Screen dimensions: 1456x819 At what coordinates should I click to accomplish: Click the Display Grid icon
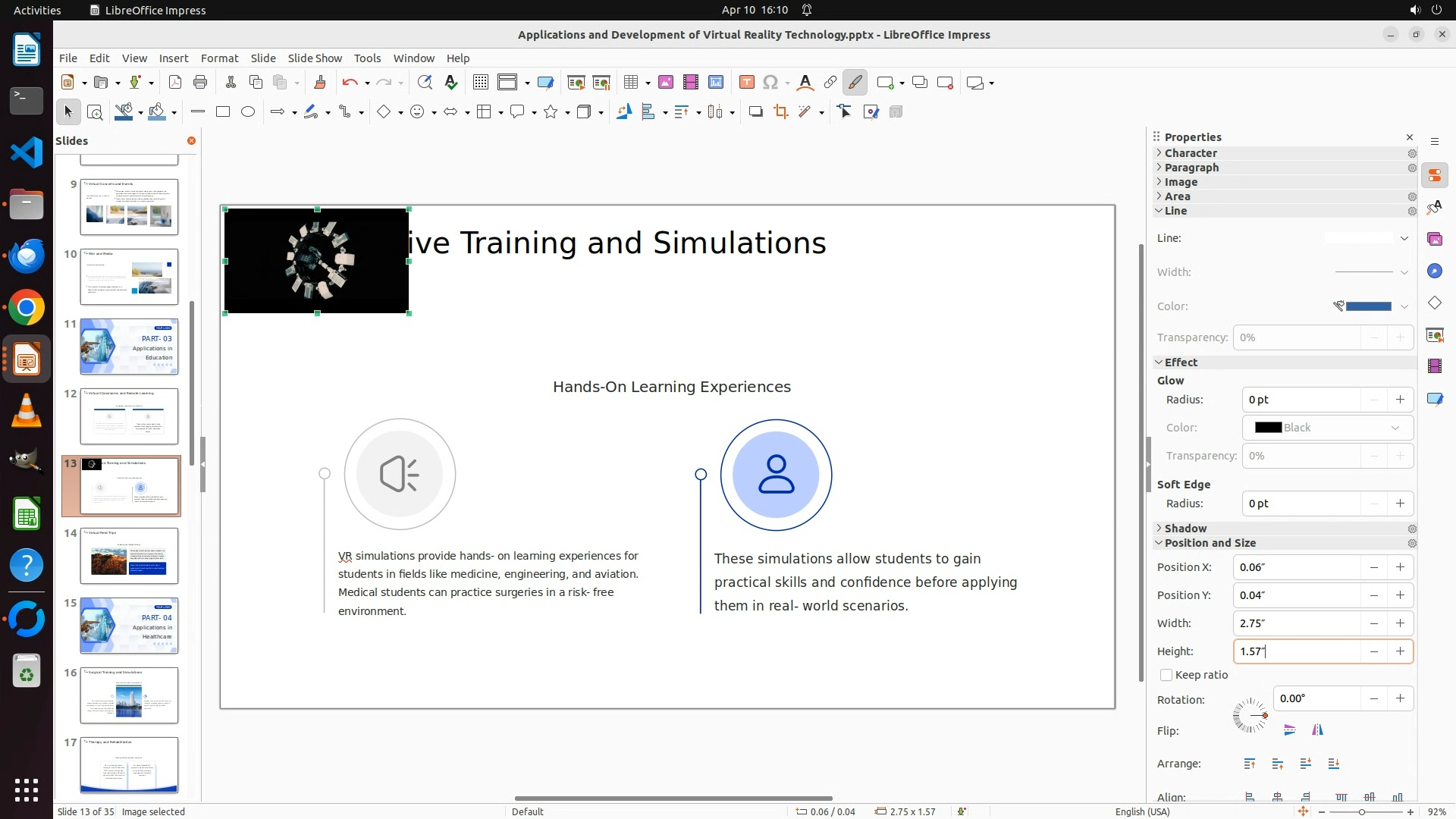480,83
